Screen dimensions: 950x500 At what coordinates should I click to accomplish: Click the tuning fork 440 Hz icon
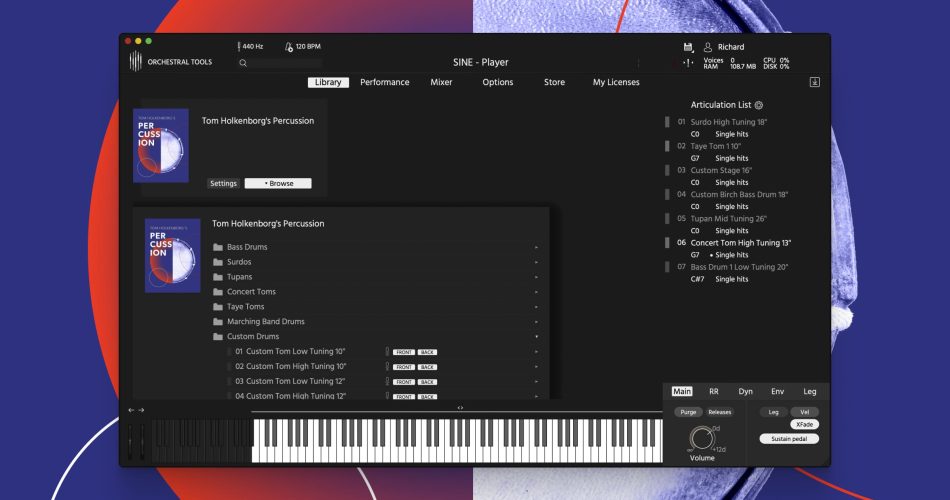click(239, 46)
